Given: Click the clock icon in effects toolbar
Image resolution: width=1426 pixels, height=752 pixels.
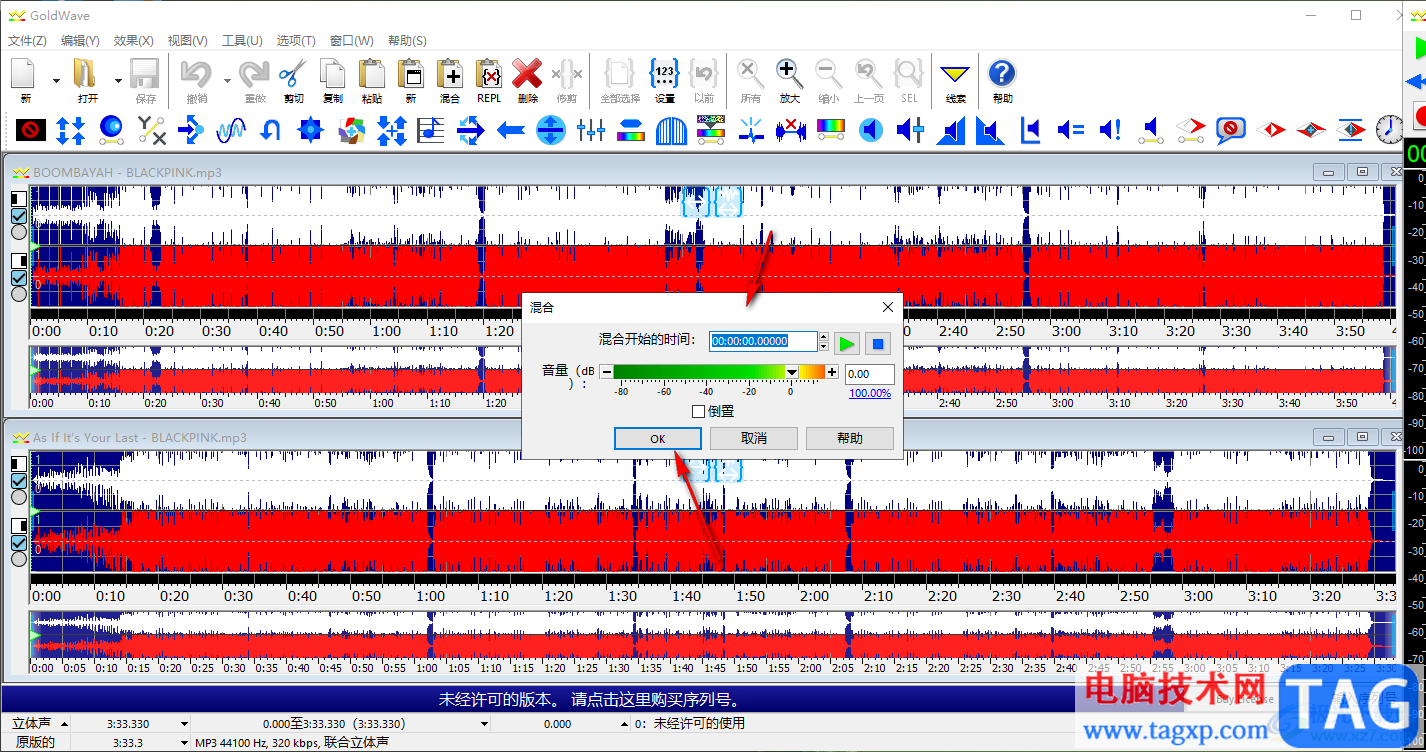Looking at the screenshot, I should point(1389,129).
